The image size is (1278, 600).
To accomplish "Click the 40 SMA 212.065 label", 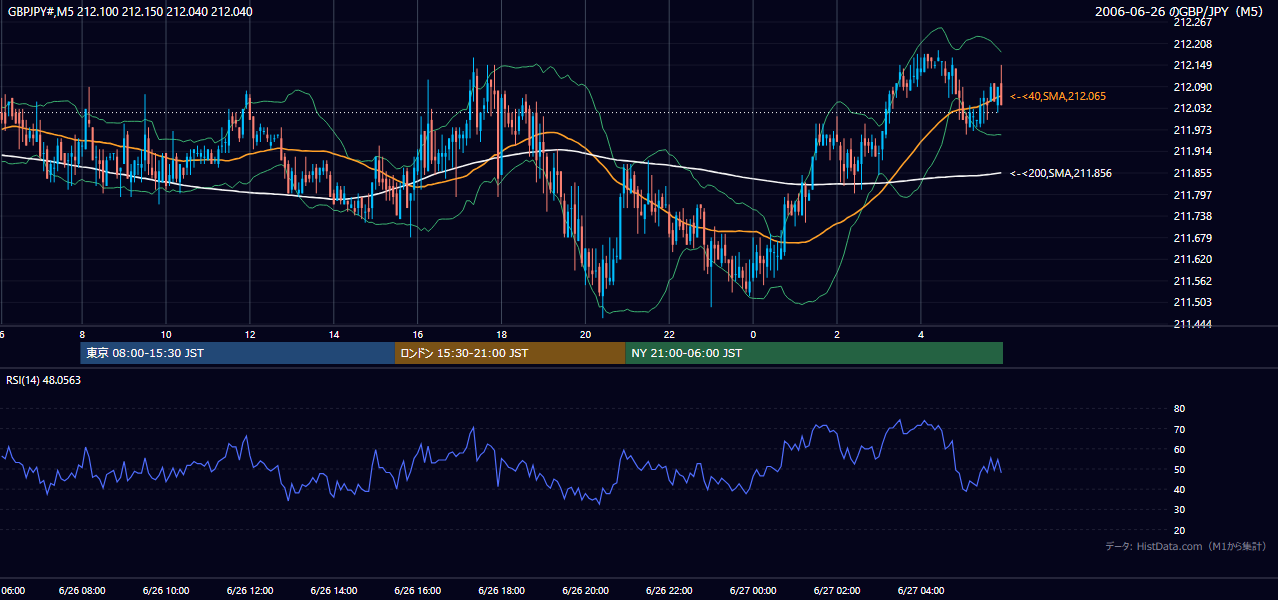I will click(1058, 96).
